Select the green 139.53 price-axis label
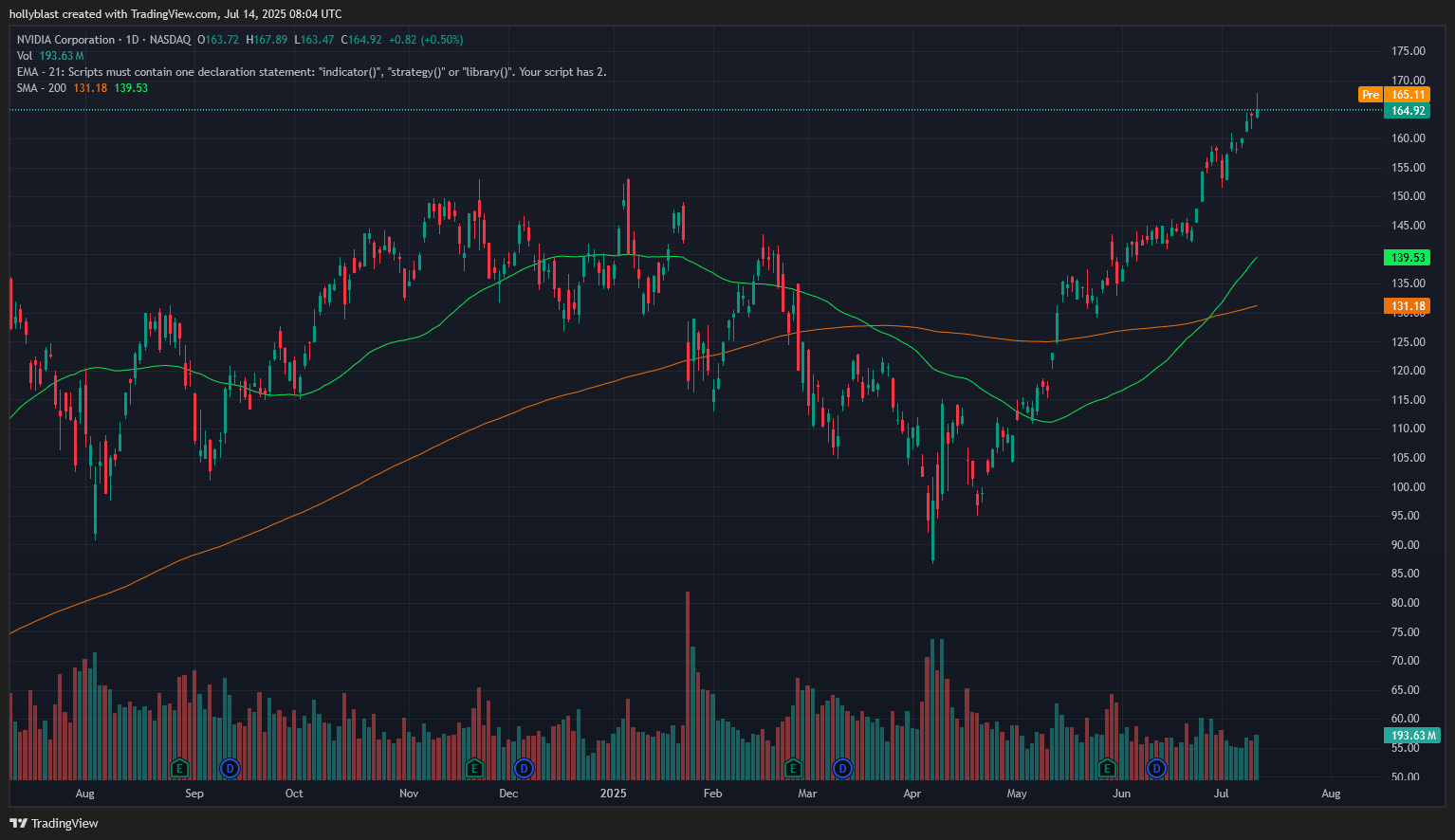Screen dimensions: 1455x840 (x=1408, y=258)
